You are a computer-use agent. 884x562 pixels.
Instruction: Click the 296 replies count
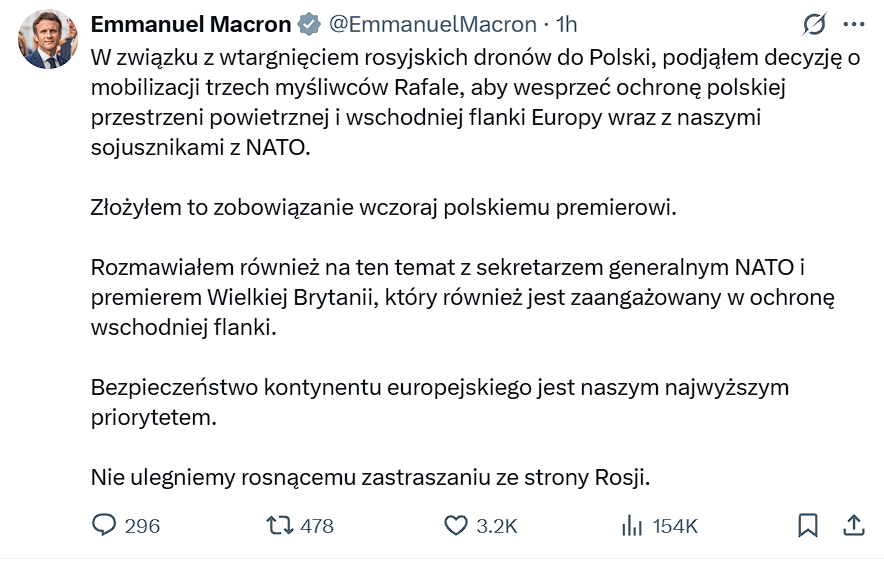point(142,526)
